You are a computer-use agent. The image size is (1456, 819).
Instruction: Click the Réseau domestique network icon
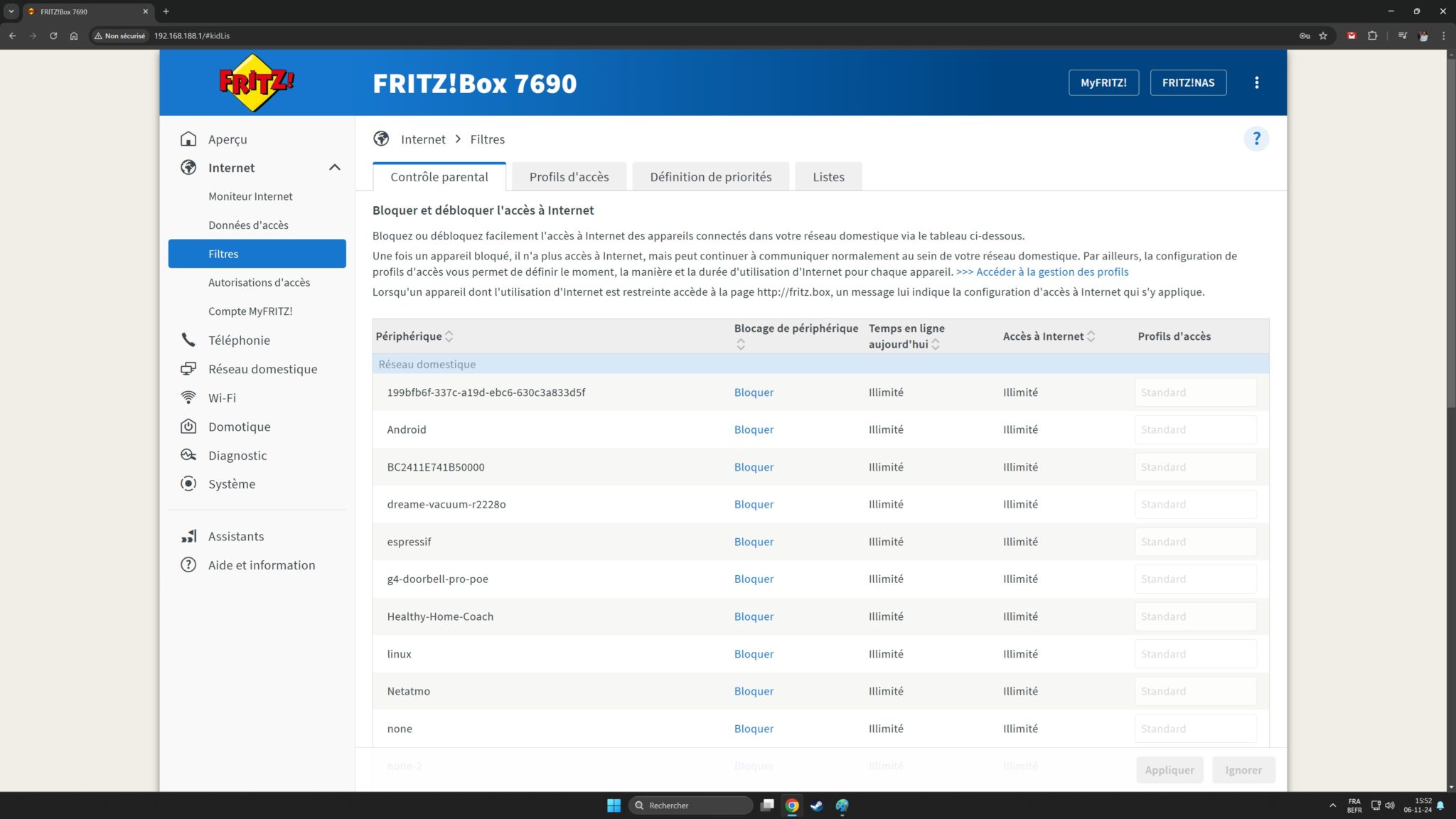[188, 368]
